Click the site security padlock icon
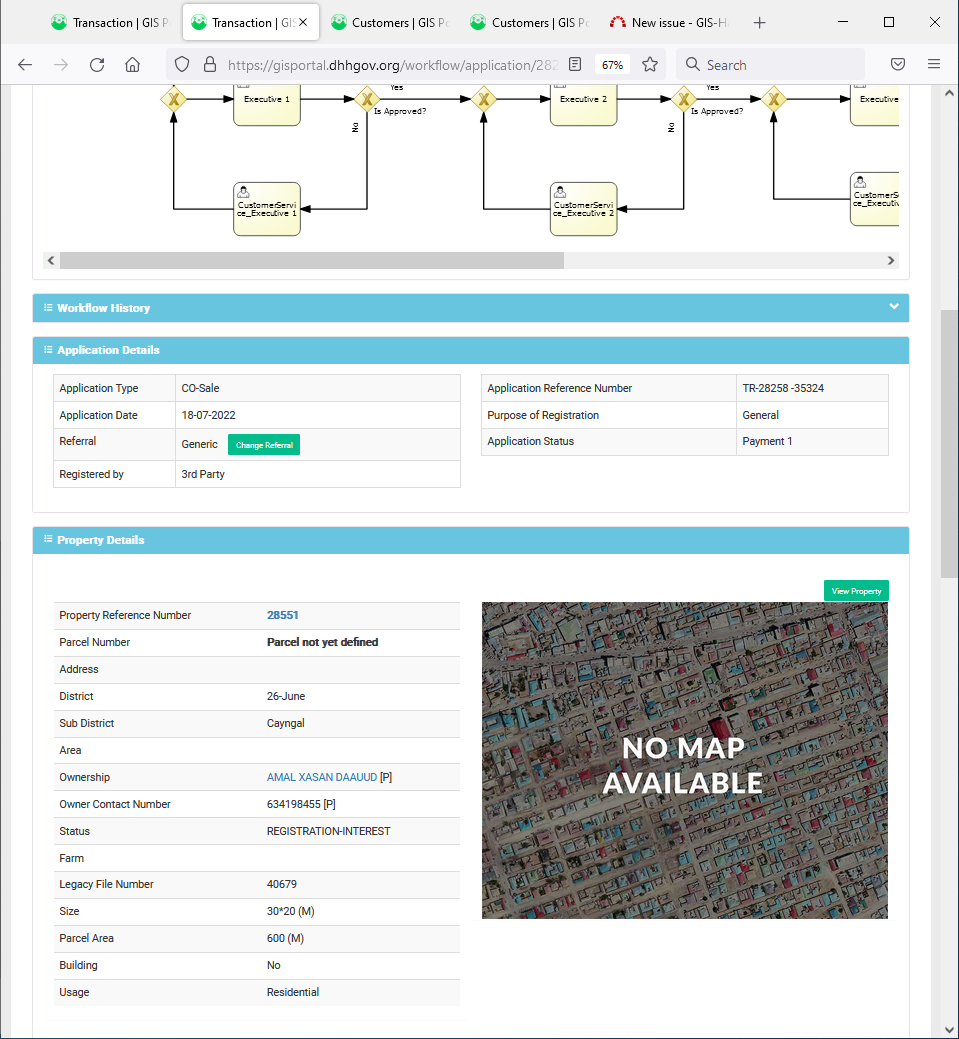 pyautogui.click(x=210, y=64)
